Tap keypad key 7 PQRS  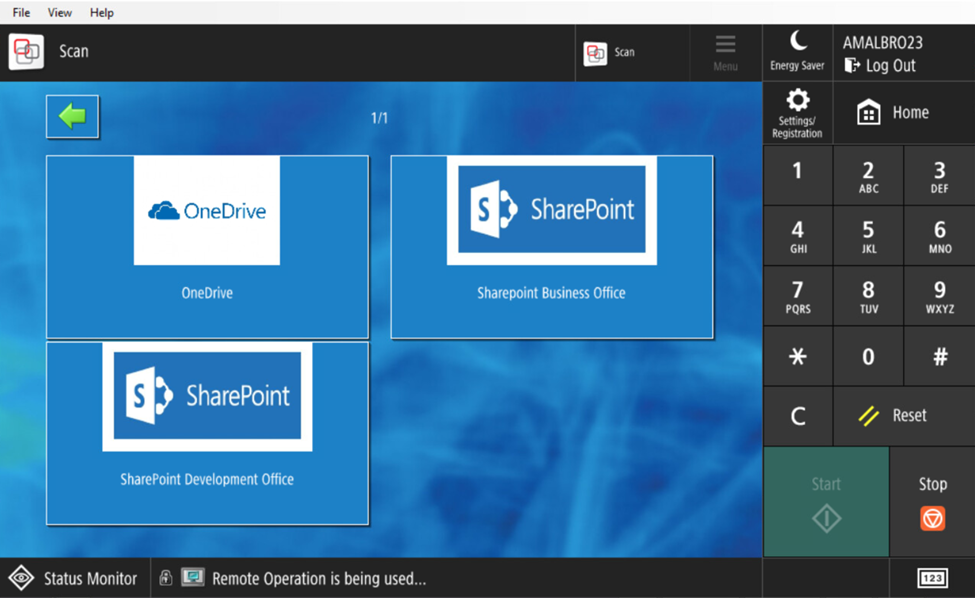pos(798,297)
